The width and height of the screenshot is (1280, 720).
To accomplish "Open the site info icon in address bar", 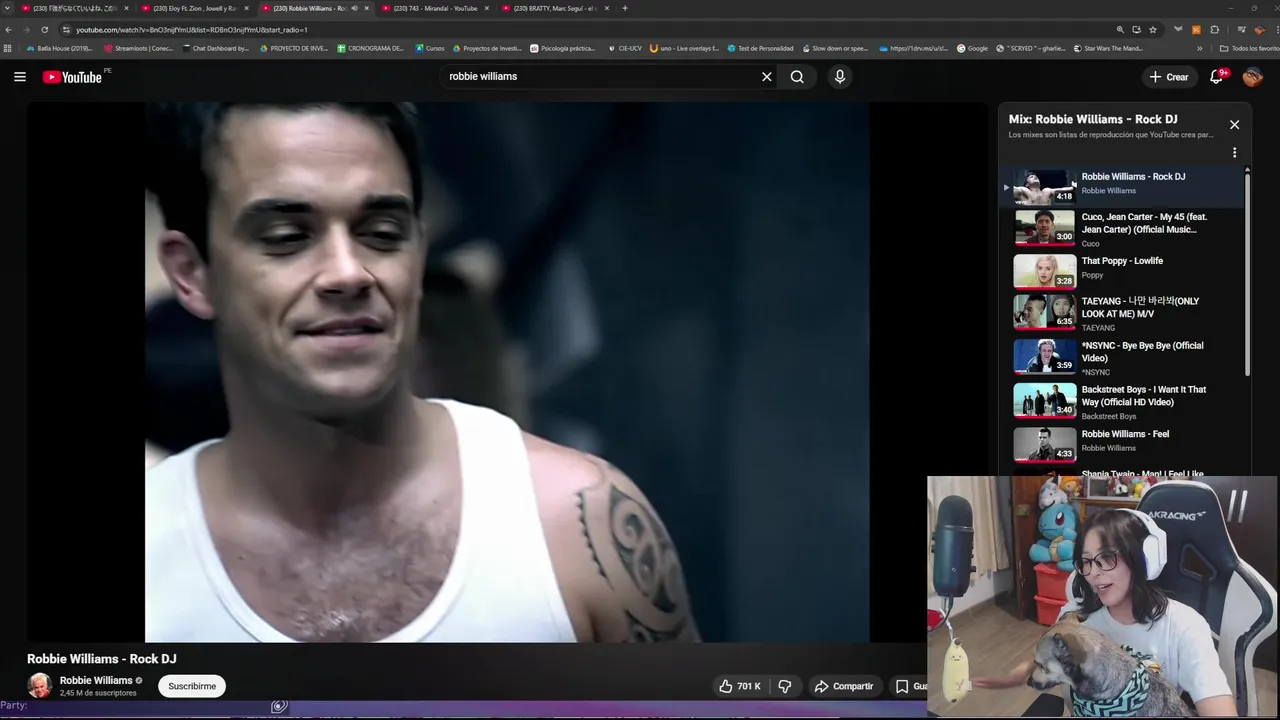I will tap(66, 30).
